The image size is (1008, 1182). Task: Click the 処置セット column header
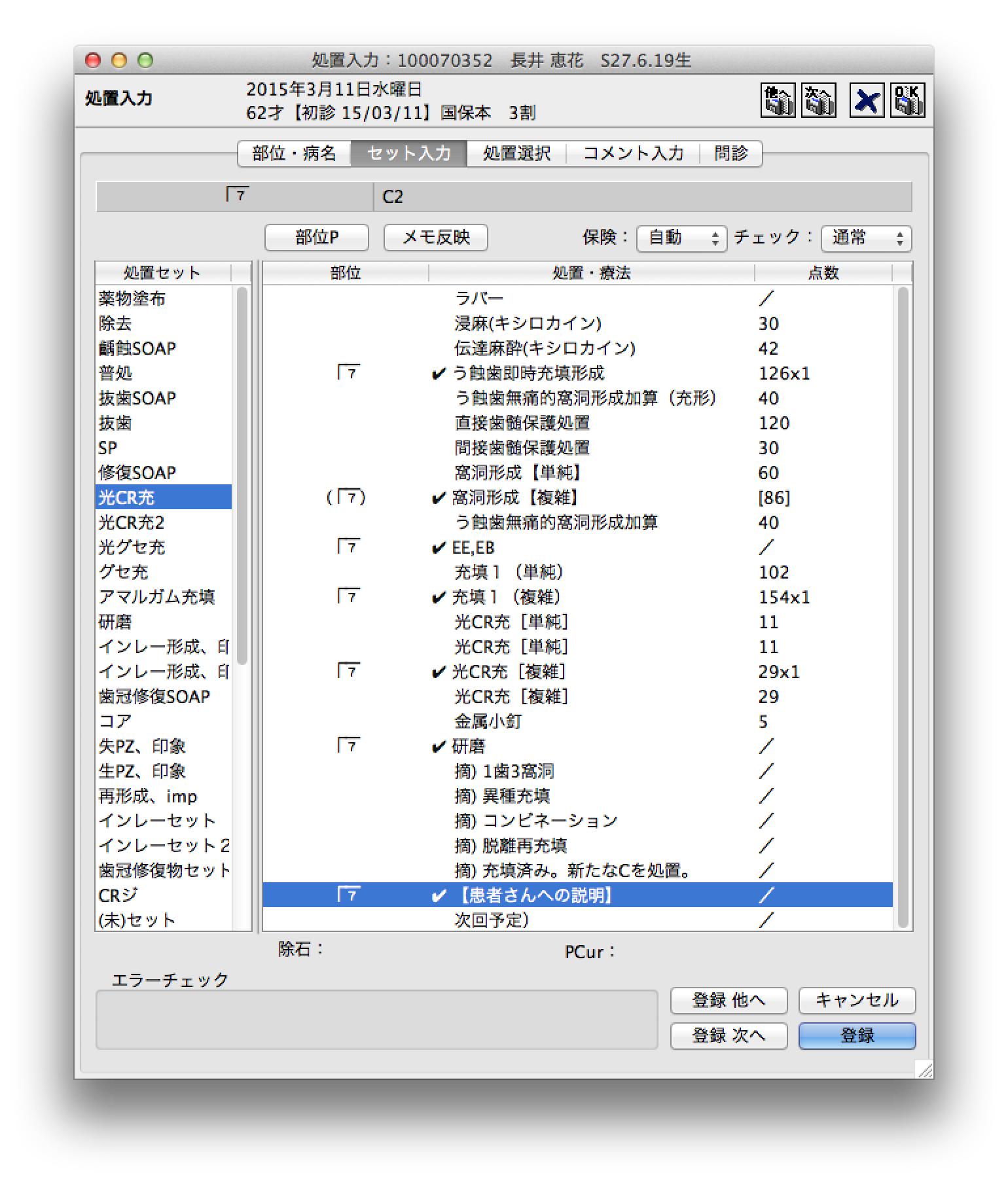(163, 273)
